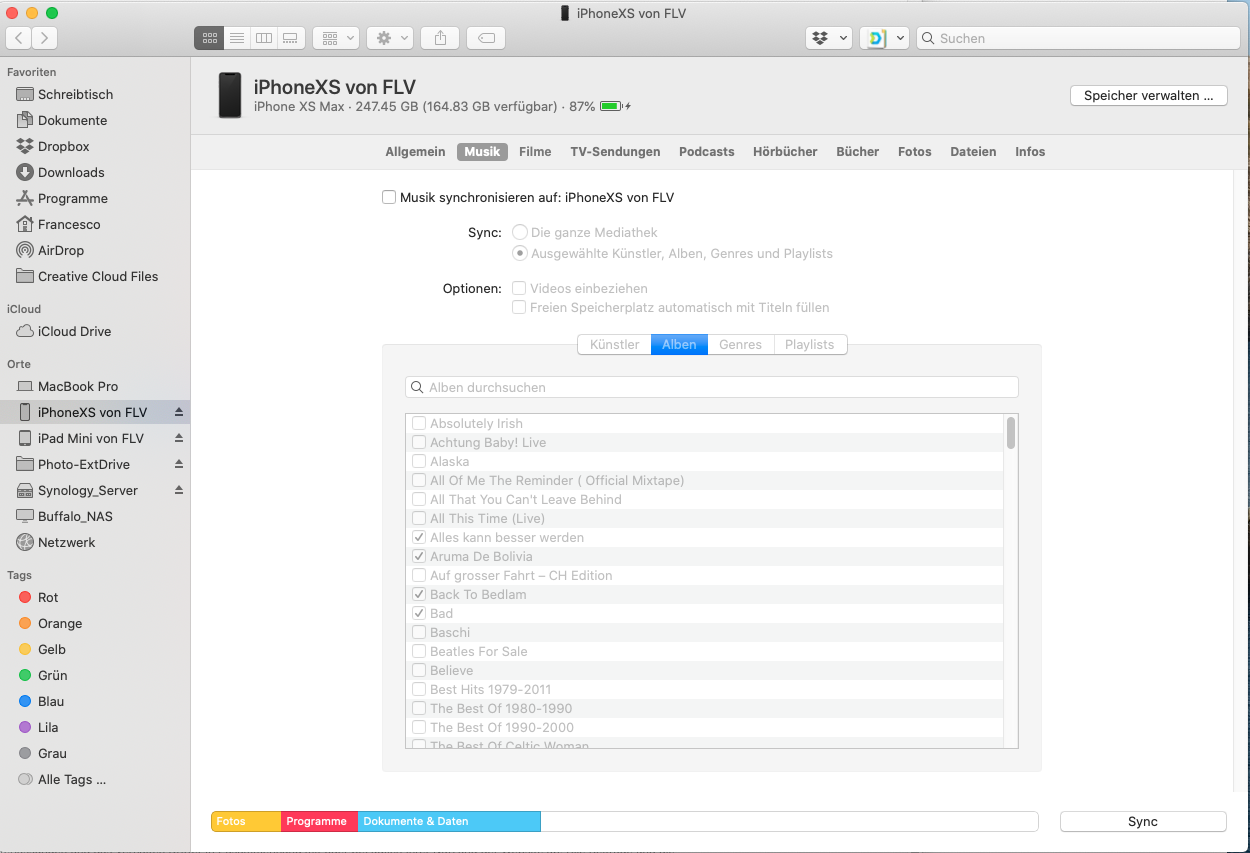1250x853 pixels.
Task: Click Speicher verwalten button
Action: point(1148,96)
